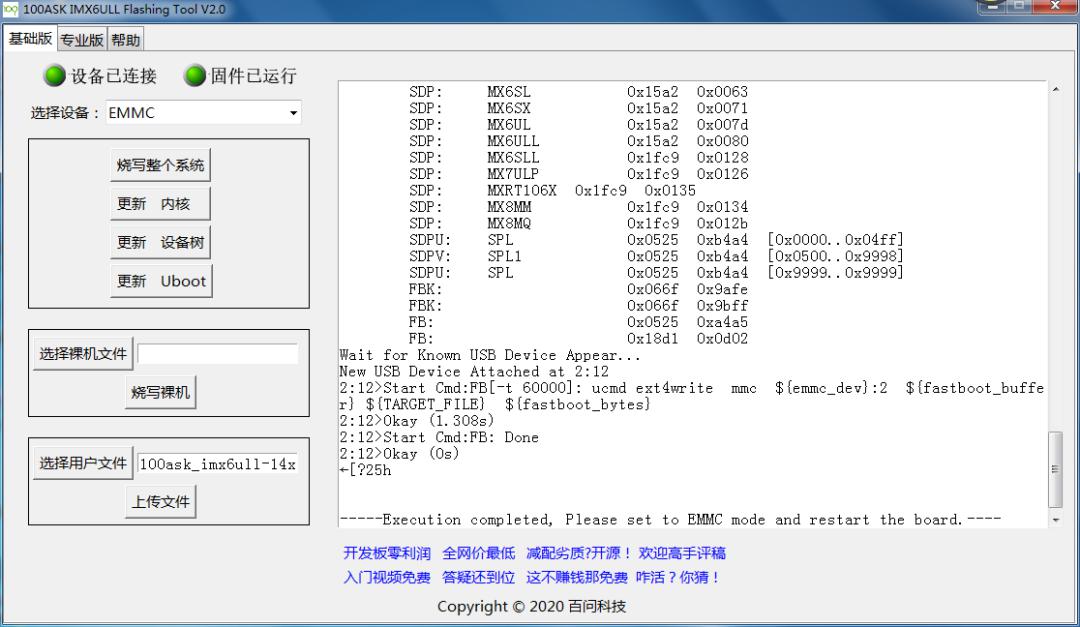Click the log scrollbar up arrow

1055,90
